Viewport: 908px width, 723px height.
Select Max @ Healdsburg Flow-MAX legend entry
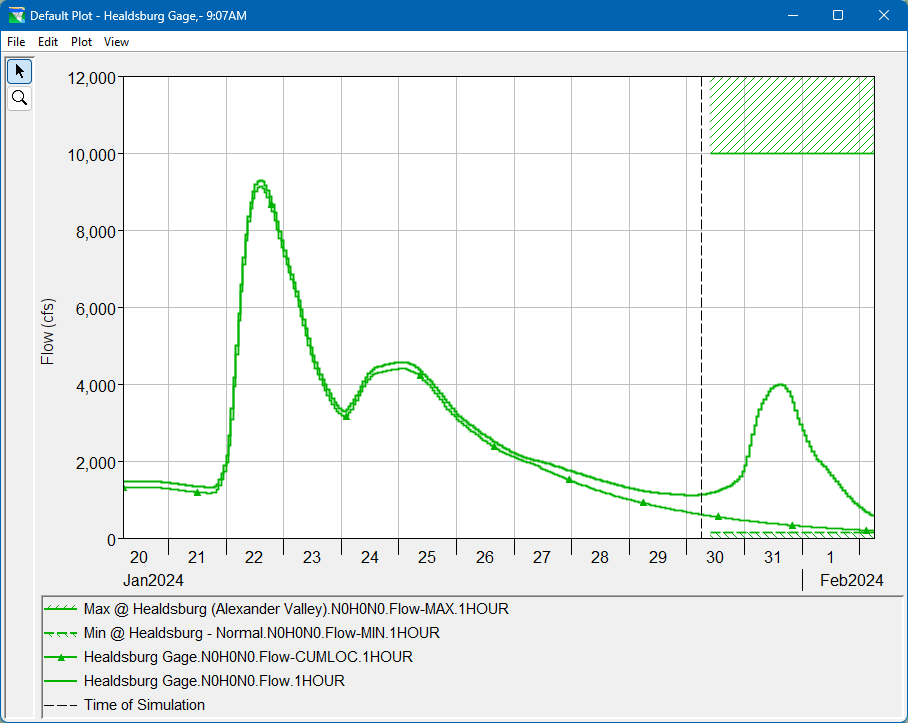click(296, 609)
